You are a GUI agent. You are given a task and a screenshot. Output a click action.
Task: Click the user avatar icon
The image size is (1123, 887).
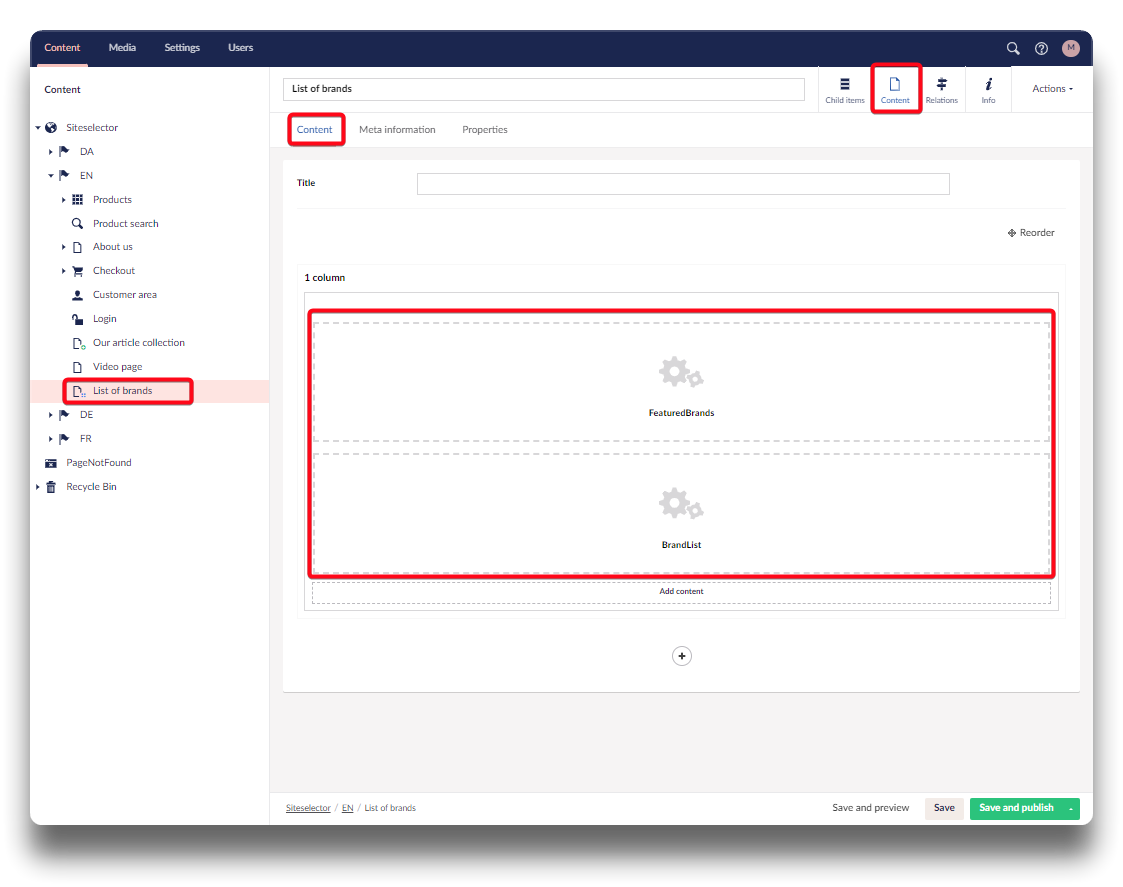click(x=1071, y=48)
